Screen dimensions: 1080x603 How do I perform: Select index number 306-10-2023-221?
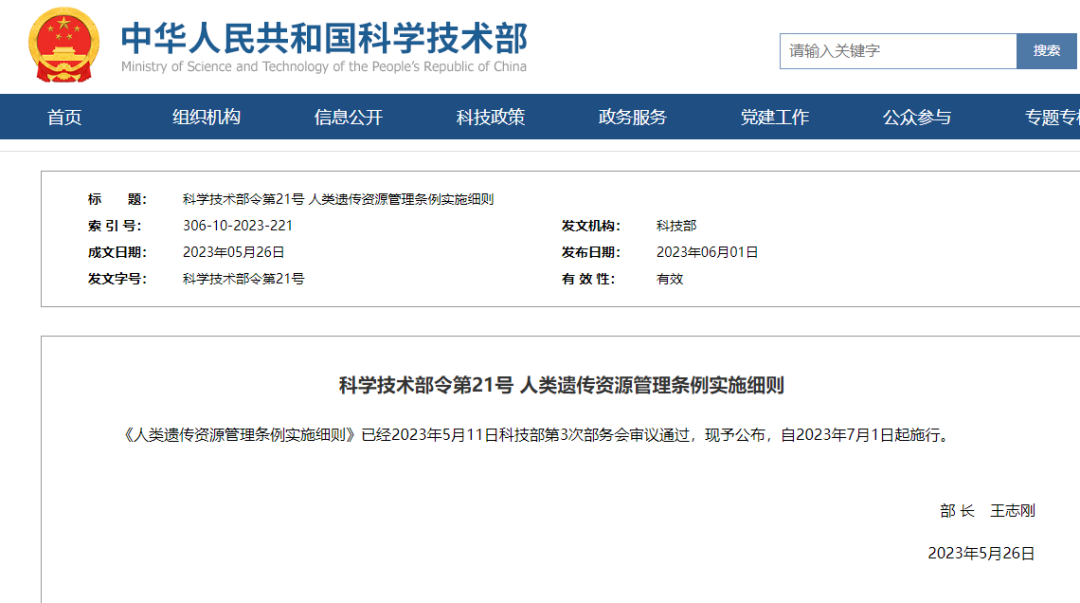(238, 225)
